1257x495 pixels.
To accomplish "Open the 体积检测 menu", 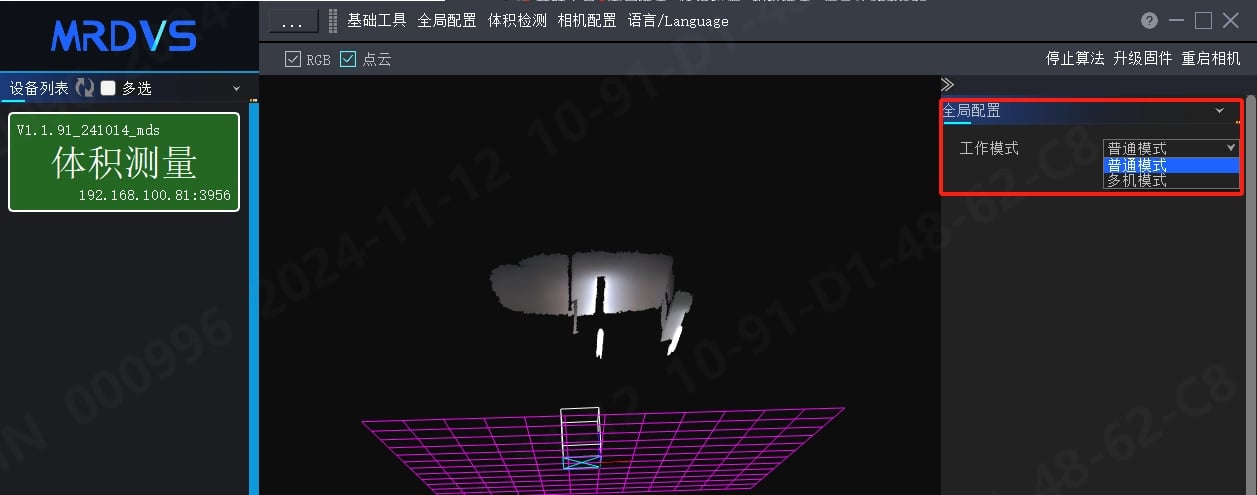I will pyautogui.click(x=517, y=21).
